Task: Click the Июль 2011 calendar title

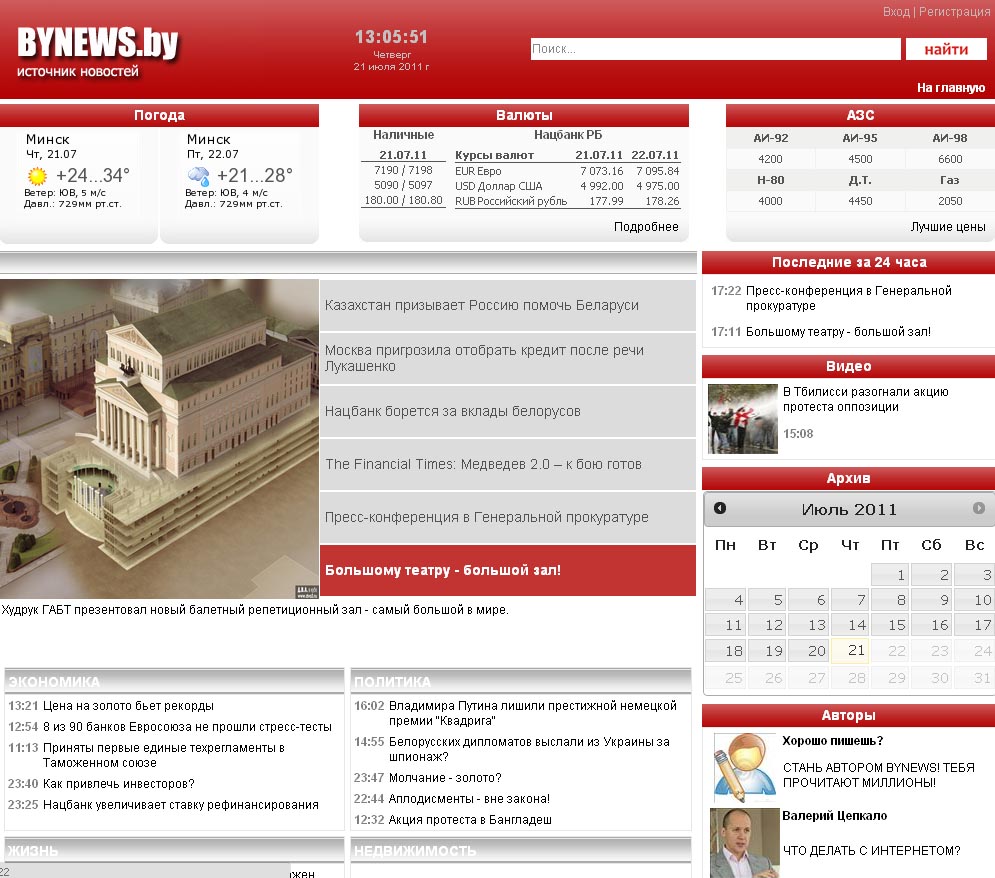Action: [849, 509]
